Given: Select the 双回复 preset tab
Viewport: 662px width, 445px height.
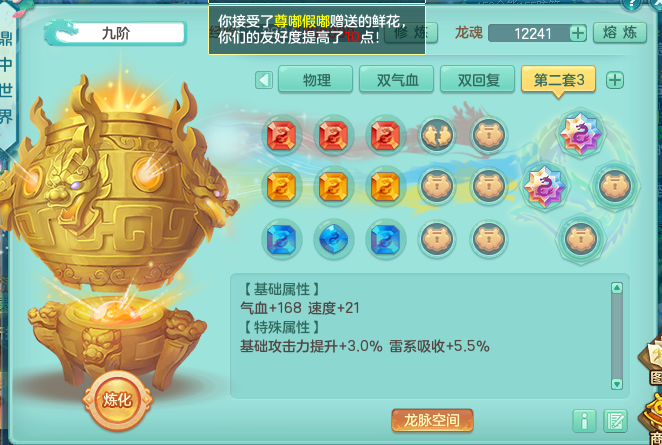Looking at the screenshot, I should 478,79.
